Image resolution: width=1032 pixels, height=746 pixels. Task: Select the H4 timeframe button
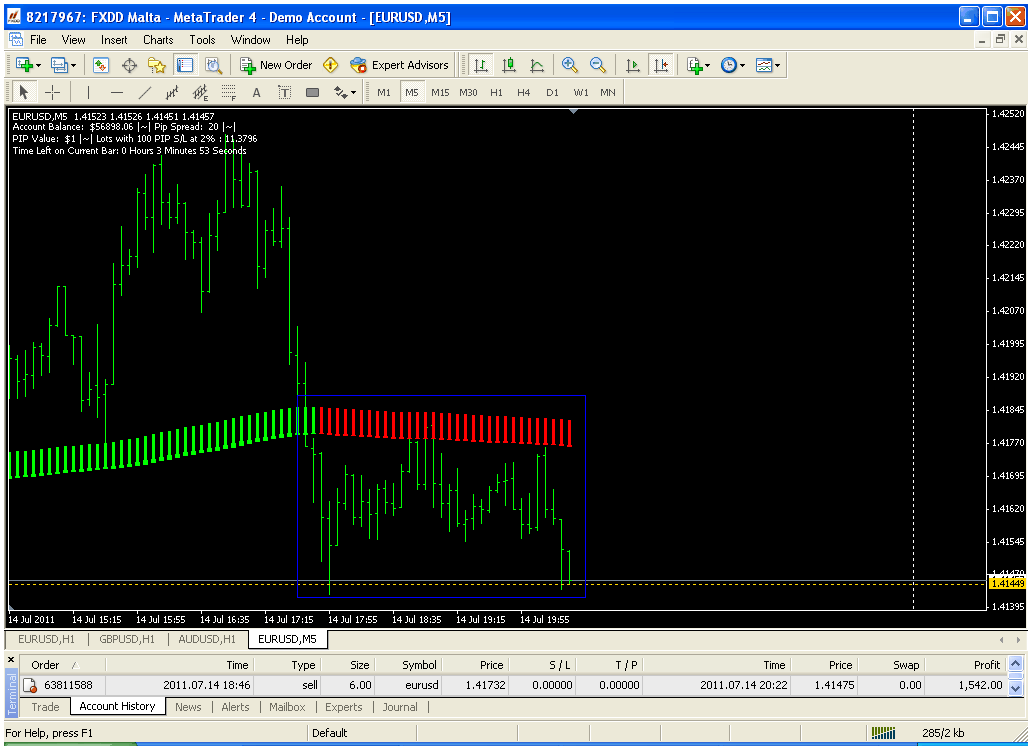click(524, 92)
